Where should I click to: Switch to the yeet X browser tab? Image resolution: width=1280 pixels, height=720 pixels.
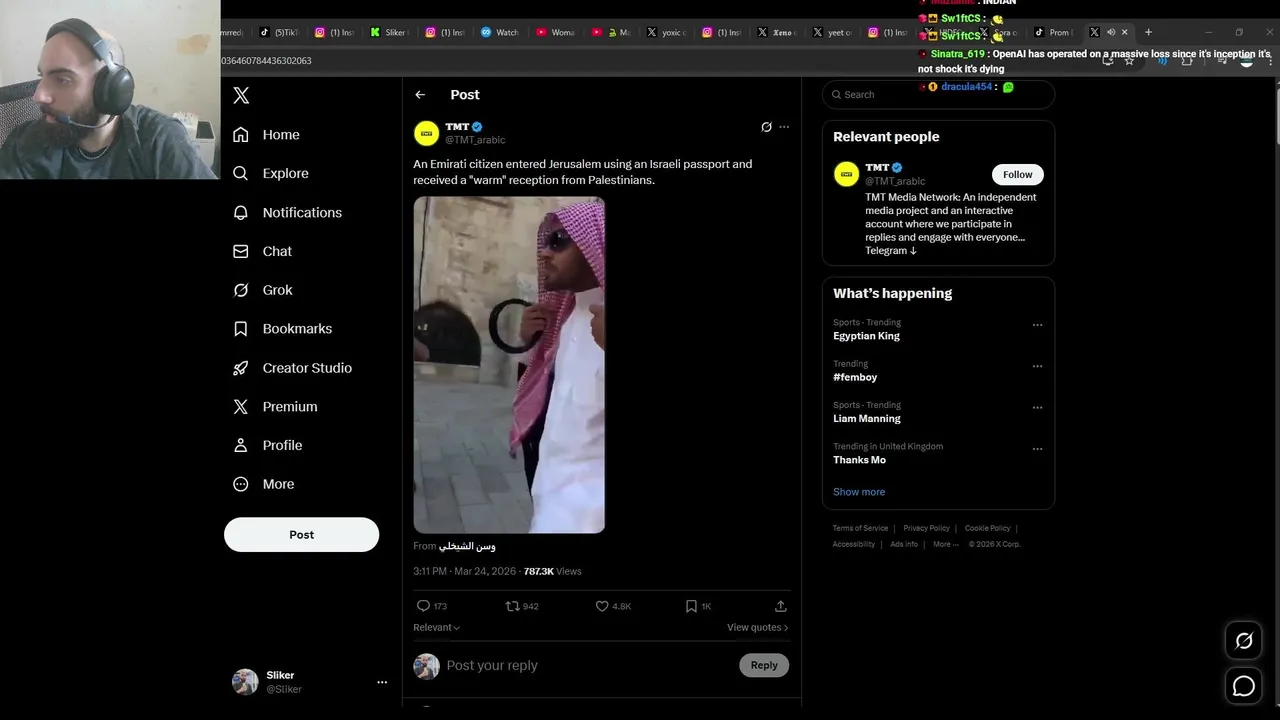point(832,32)
